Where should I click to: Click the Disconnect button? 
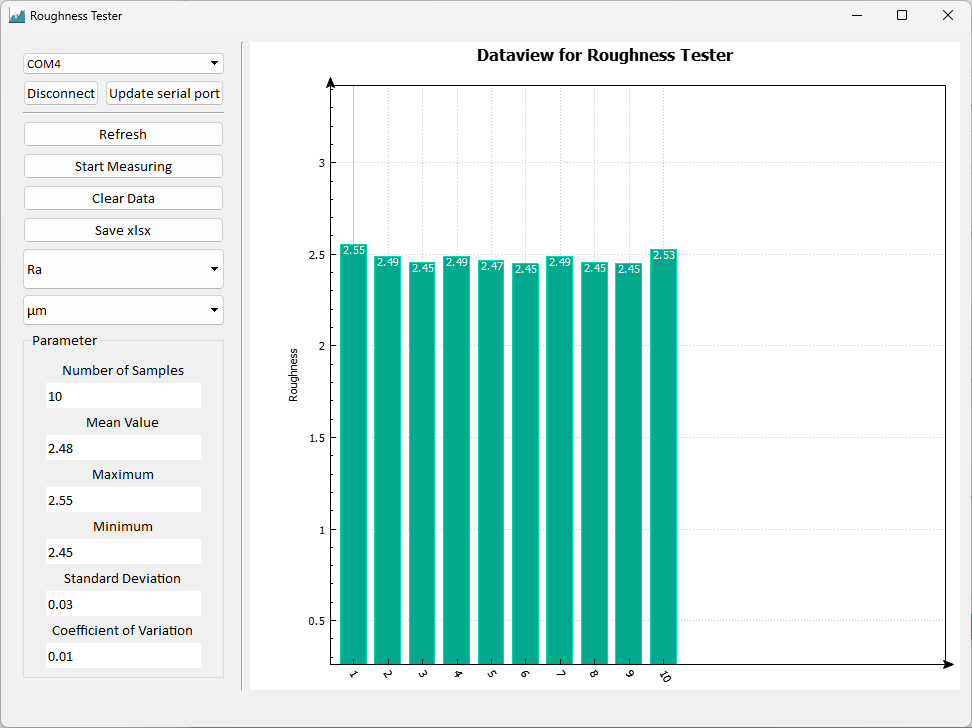point(61,93)
